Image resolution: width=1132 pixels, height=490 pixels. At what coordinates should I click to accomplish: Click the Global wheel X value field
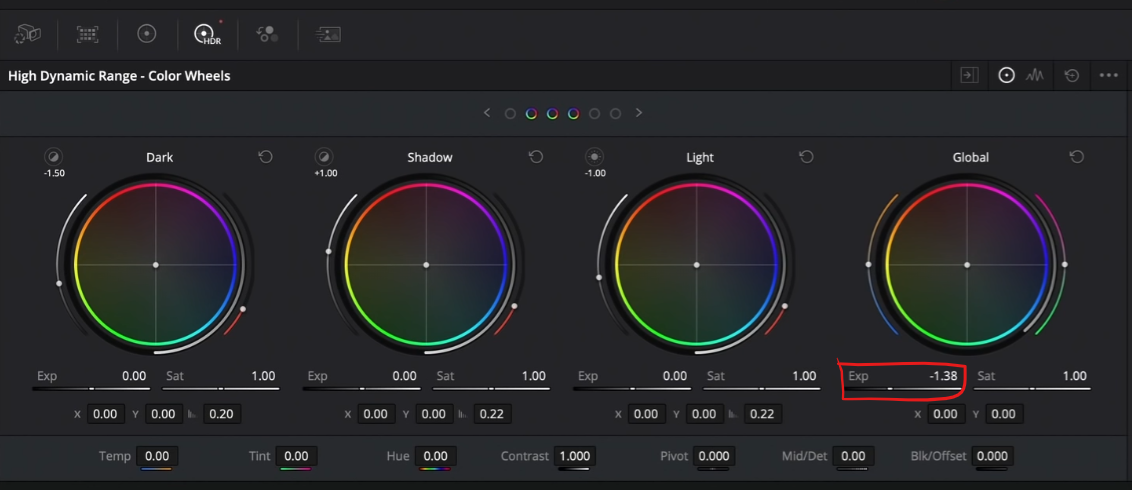tap(946, 414)
